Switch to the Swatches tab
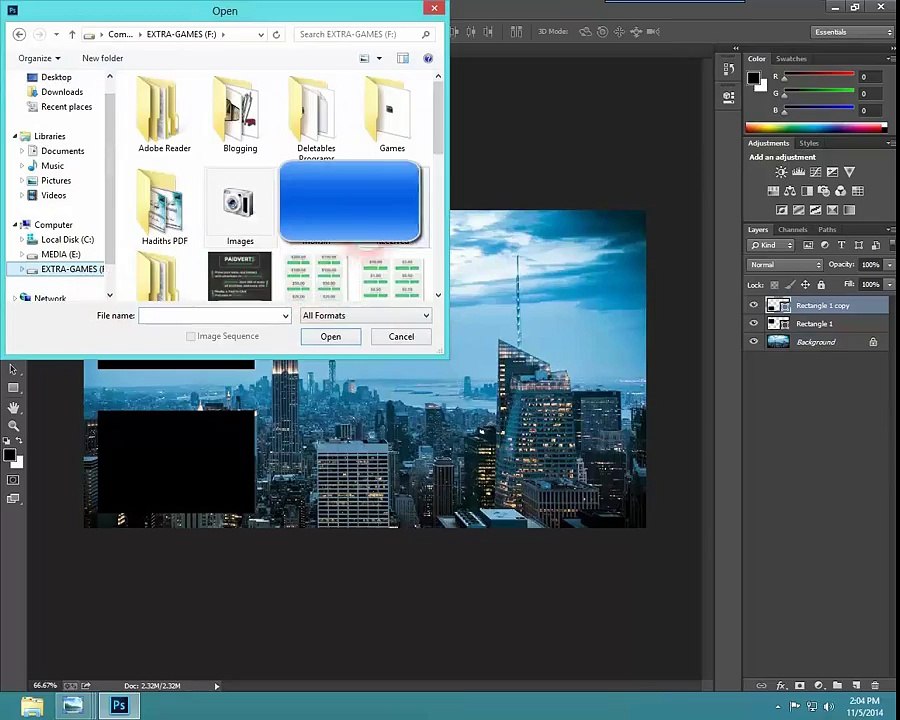900x720 pixels. [791, 59]
